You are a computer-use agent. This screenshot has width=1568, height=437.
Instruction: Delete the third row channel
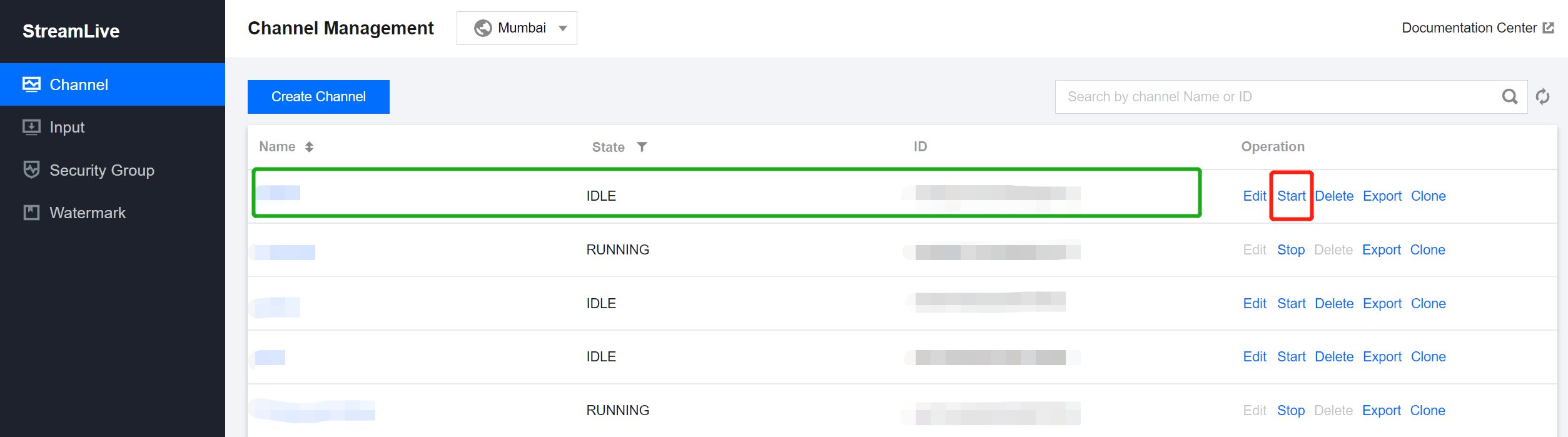point(1333,304)
